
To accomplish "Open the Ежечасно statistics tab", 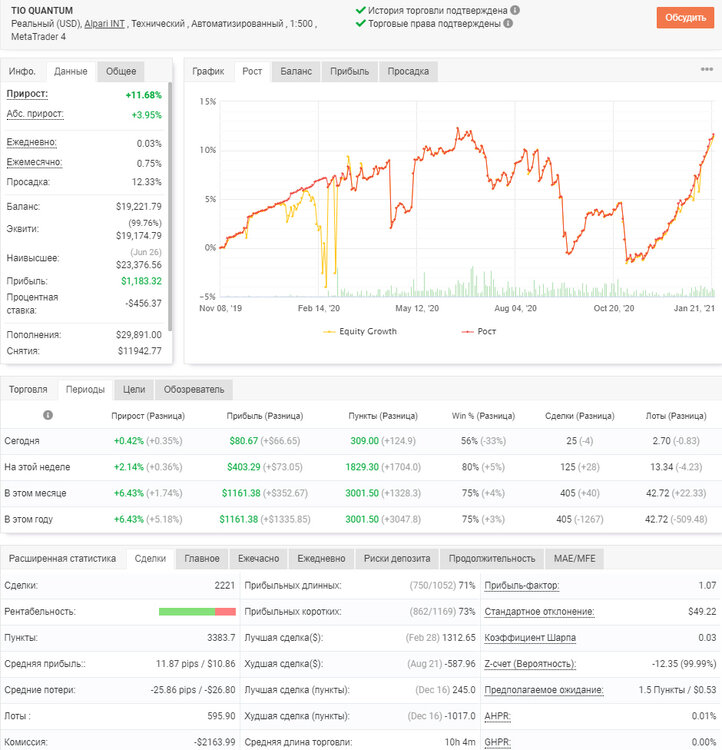I will [x=258, y=558].
